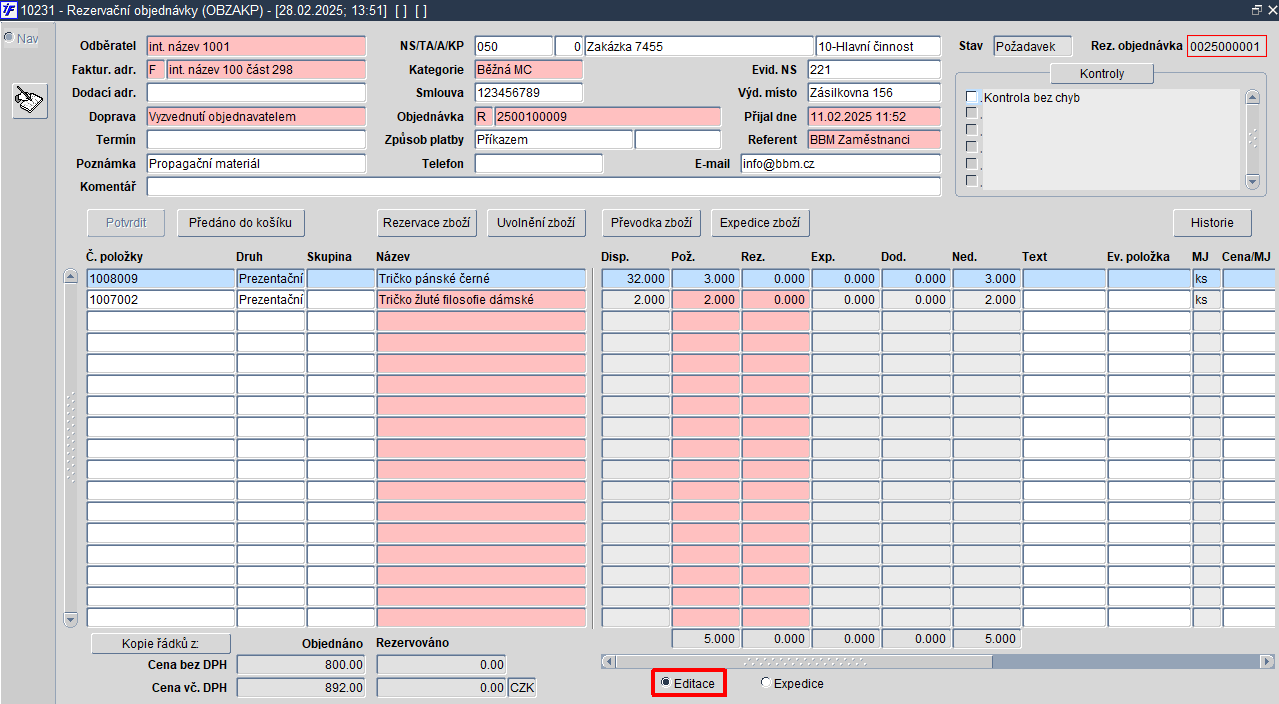Image resolution: width=1279 pixels, height=704 pixels.
Task: Click the Kontroly list scroll up arrow
Action: pyautogui.click(x=1251, y=97)
